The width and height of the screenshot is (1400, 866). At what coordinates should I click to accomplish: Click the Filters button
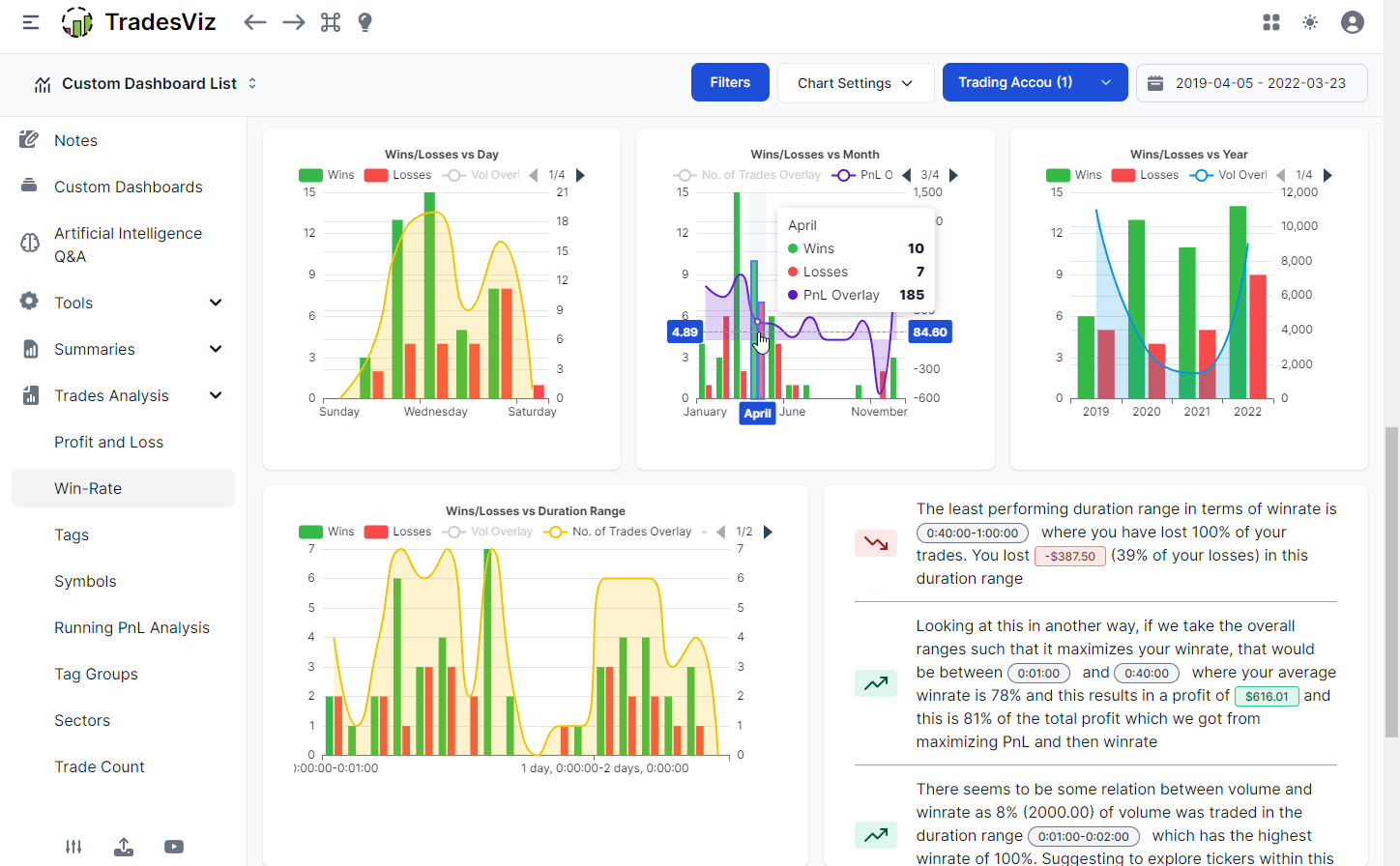click(730, 82)
